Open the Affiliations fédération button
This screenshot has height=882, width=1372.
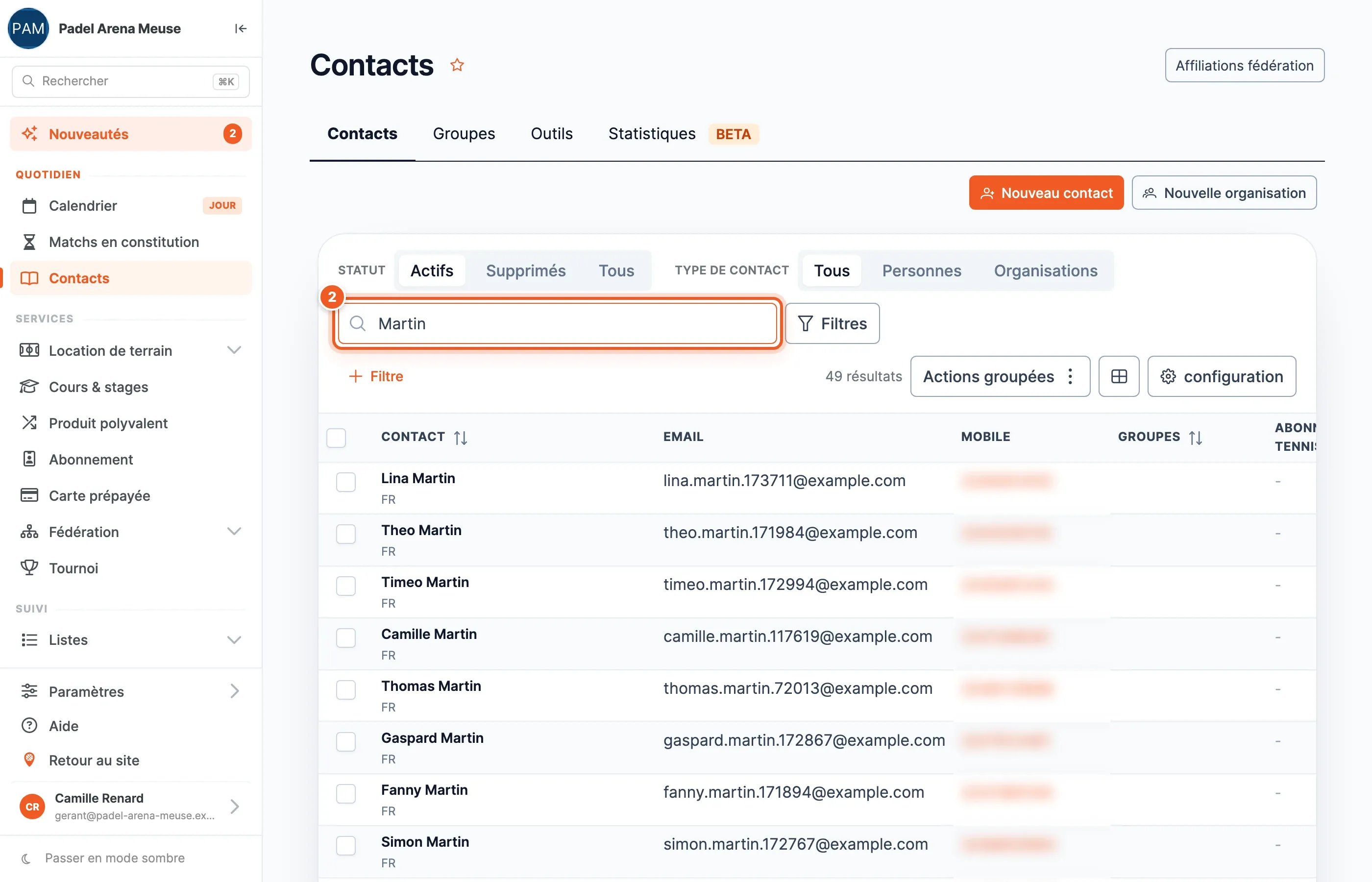click(1244, 65)
